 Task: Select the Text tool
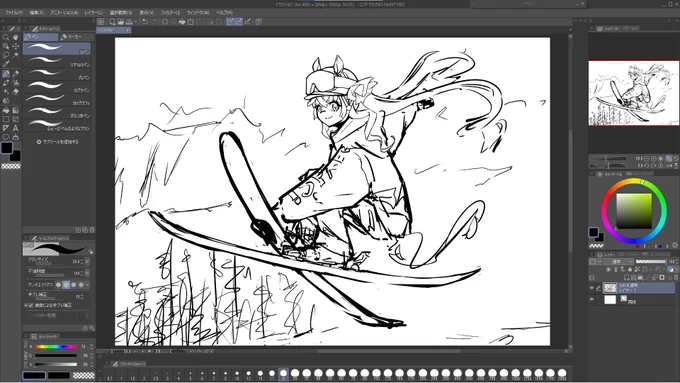16,128
